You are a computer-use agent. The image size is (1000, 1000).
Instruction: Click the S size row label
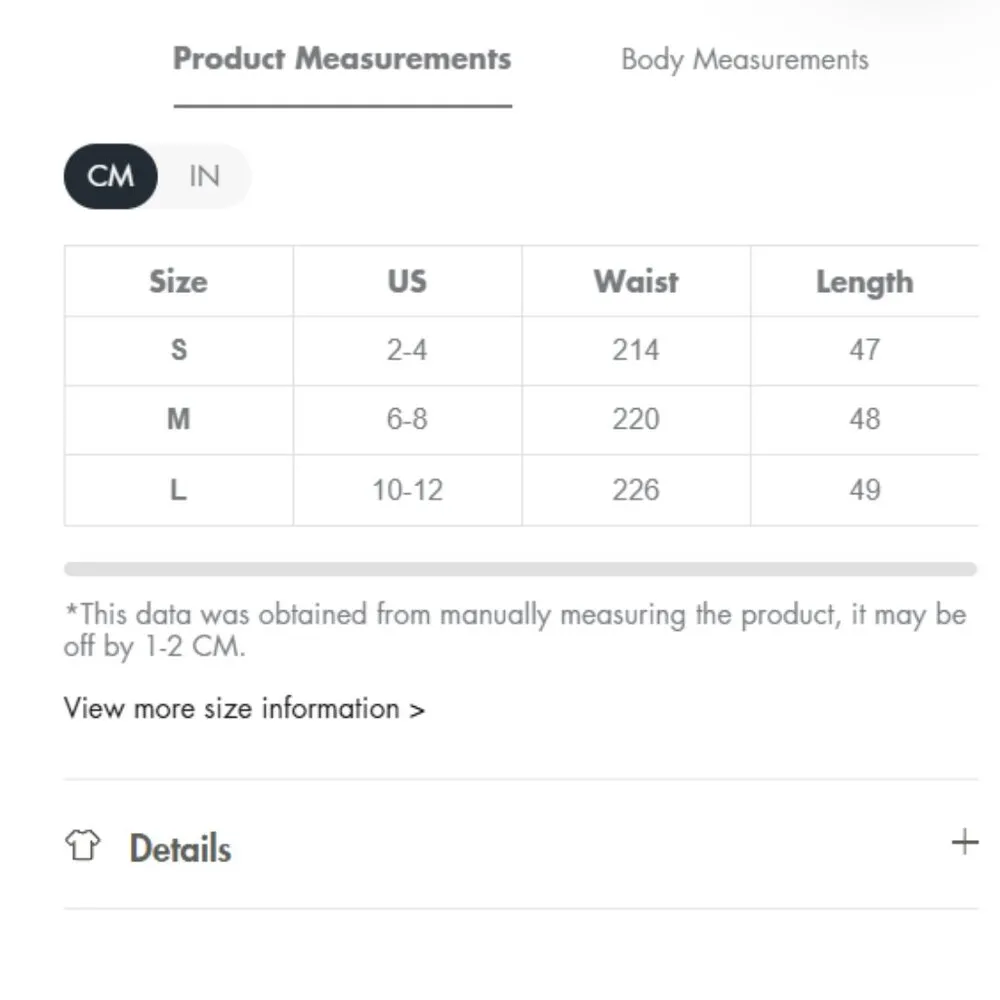click(x=178, y=350)
